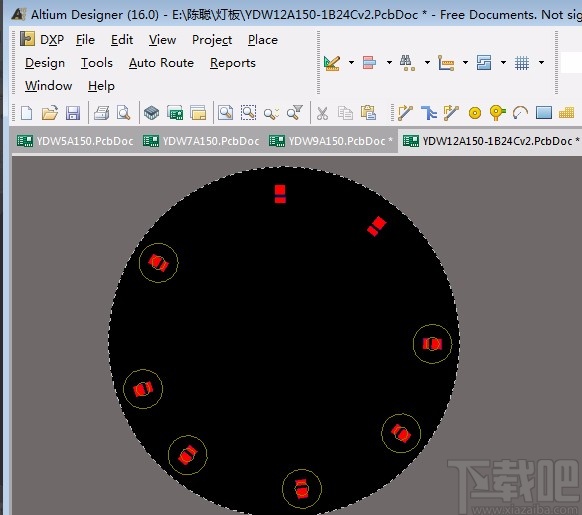Select the Place Arc tool icon

pos(520,113)
